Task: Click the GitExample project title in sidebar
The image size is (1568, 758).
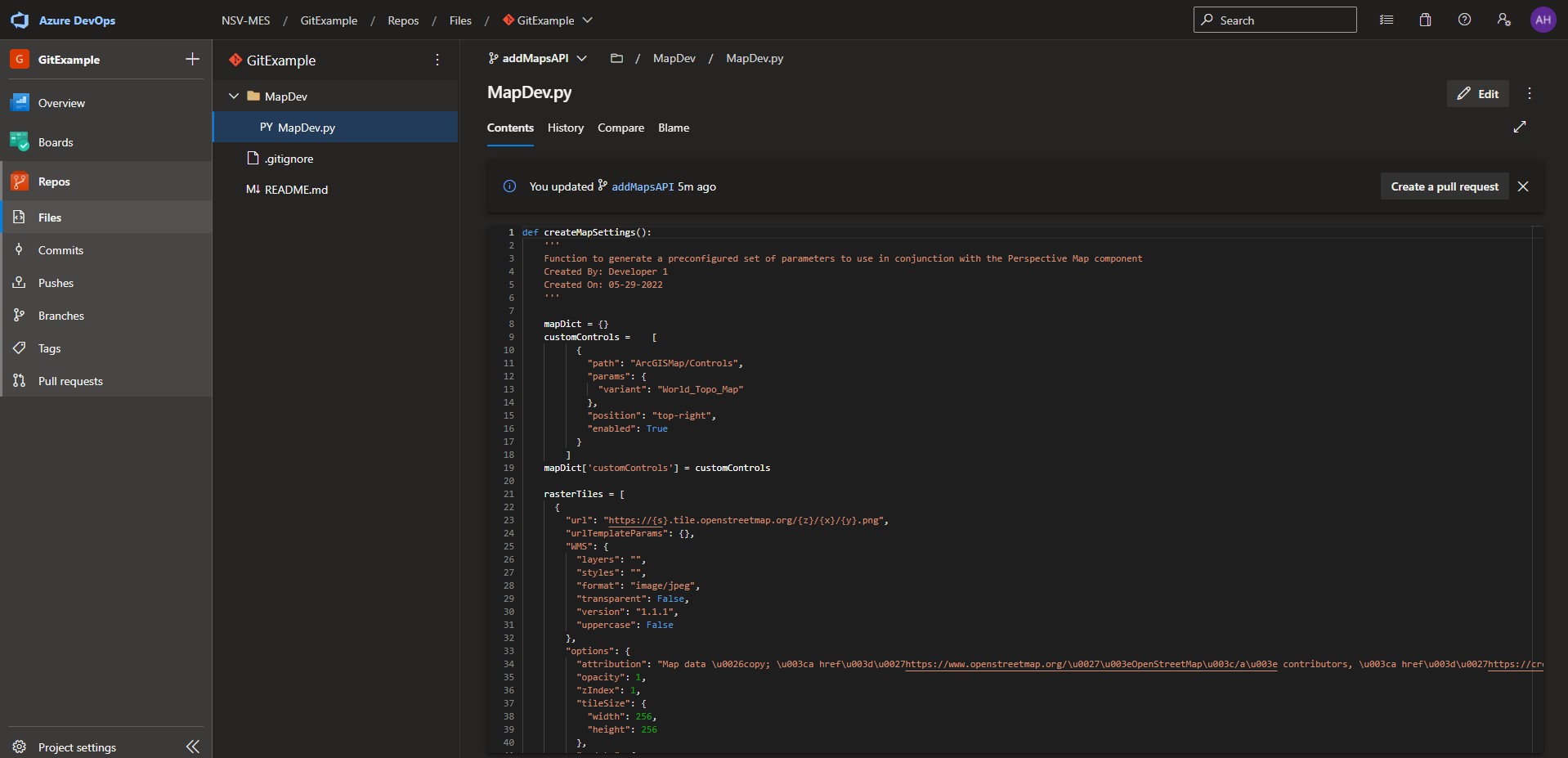Action: coord(69,60)
